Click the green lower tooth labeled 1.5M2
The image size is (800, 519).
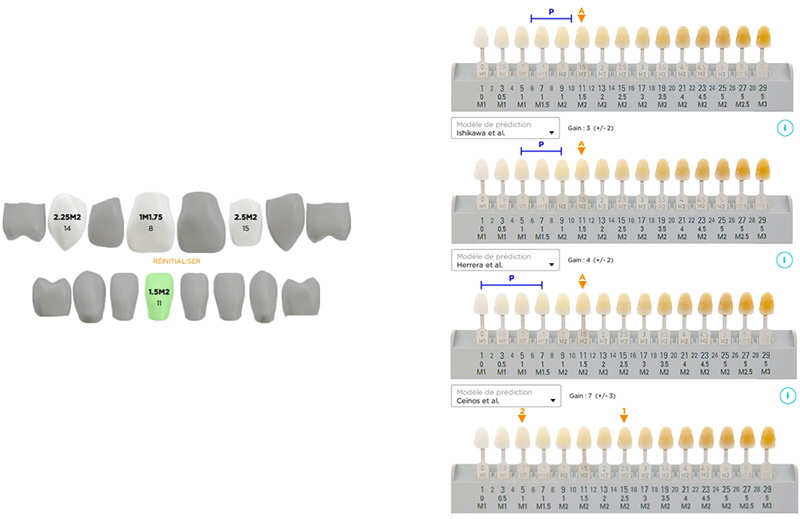point(157,297)
